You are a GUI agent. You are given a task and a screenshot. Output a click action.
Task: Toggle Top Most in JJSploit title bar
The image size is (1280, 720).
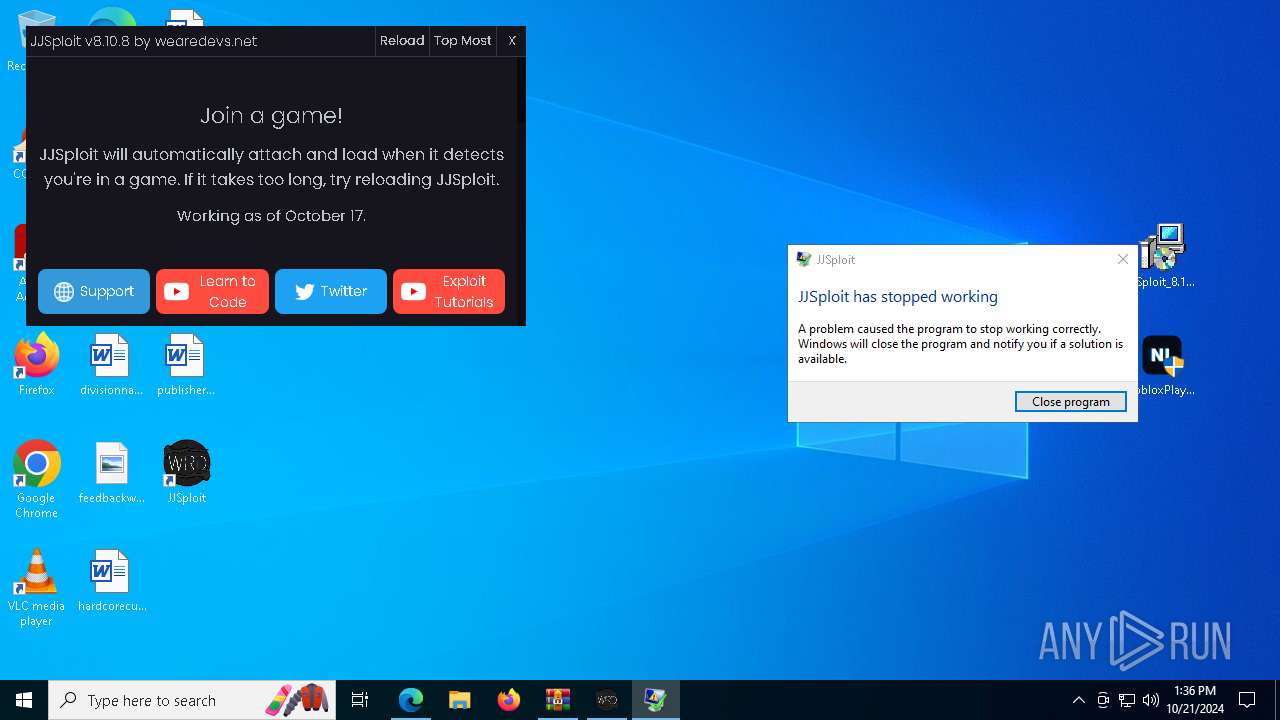click(463, 41)
